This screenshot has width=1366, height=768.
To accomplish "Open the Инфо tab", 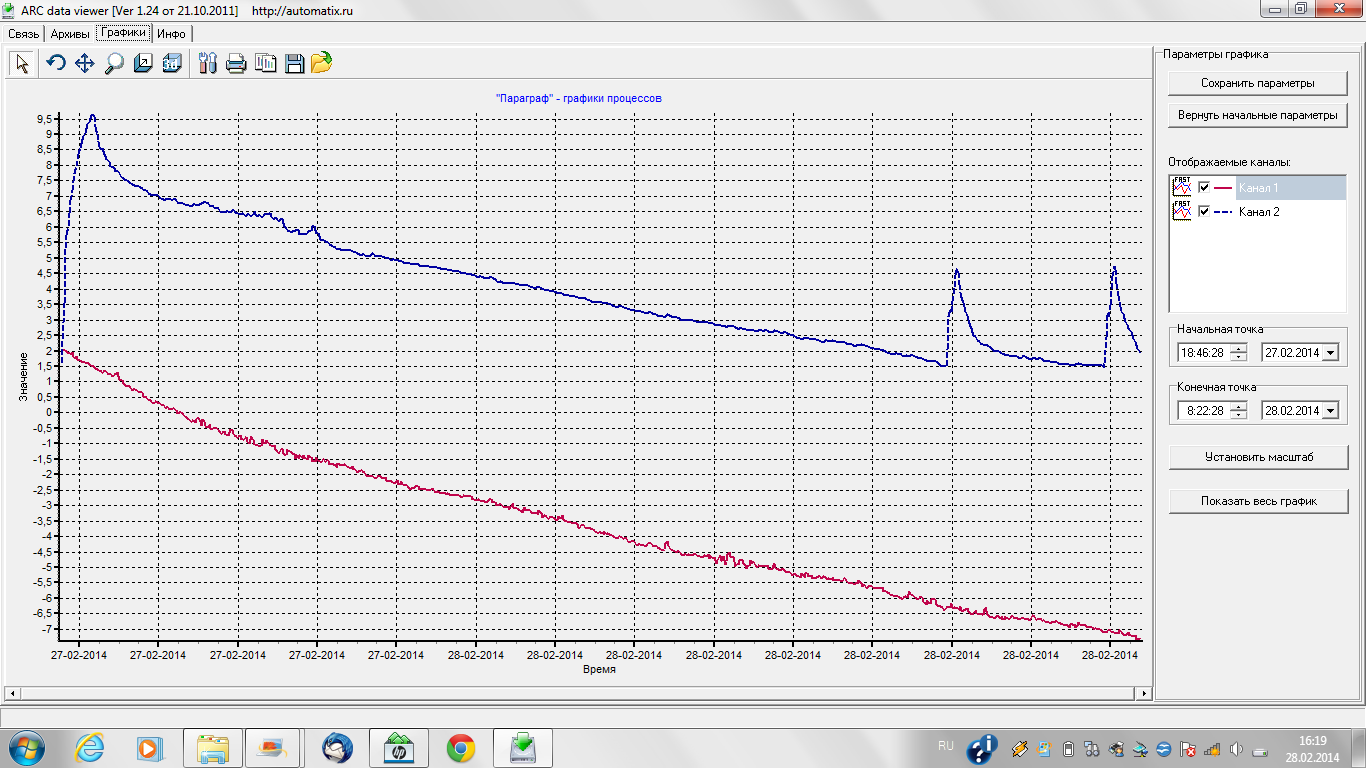I will 171,34.
